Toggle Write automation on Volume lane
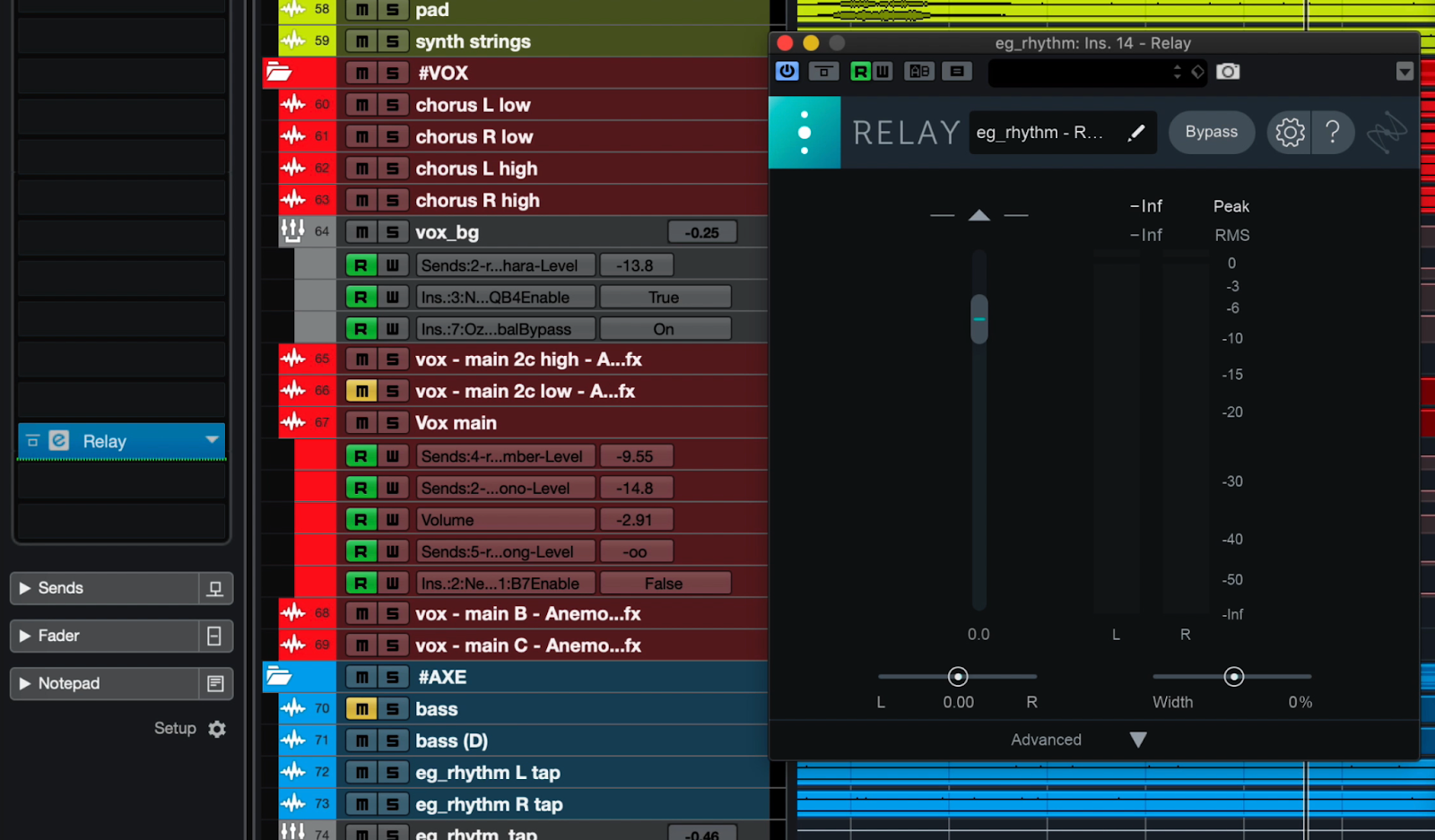Screen dimensions: 1435x840 point(392,520)
